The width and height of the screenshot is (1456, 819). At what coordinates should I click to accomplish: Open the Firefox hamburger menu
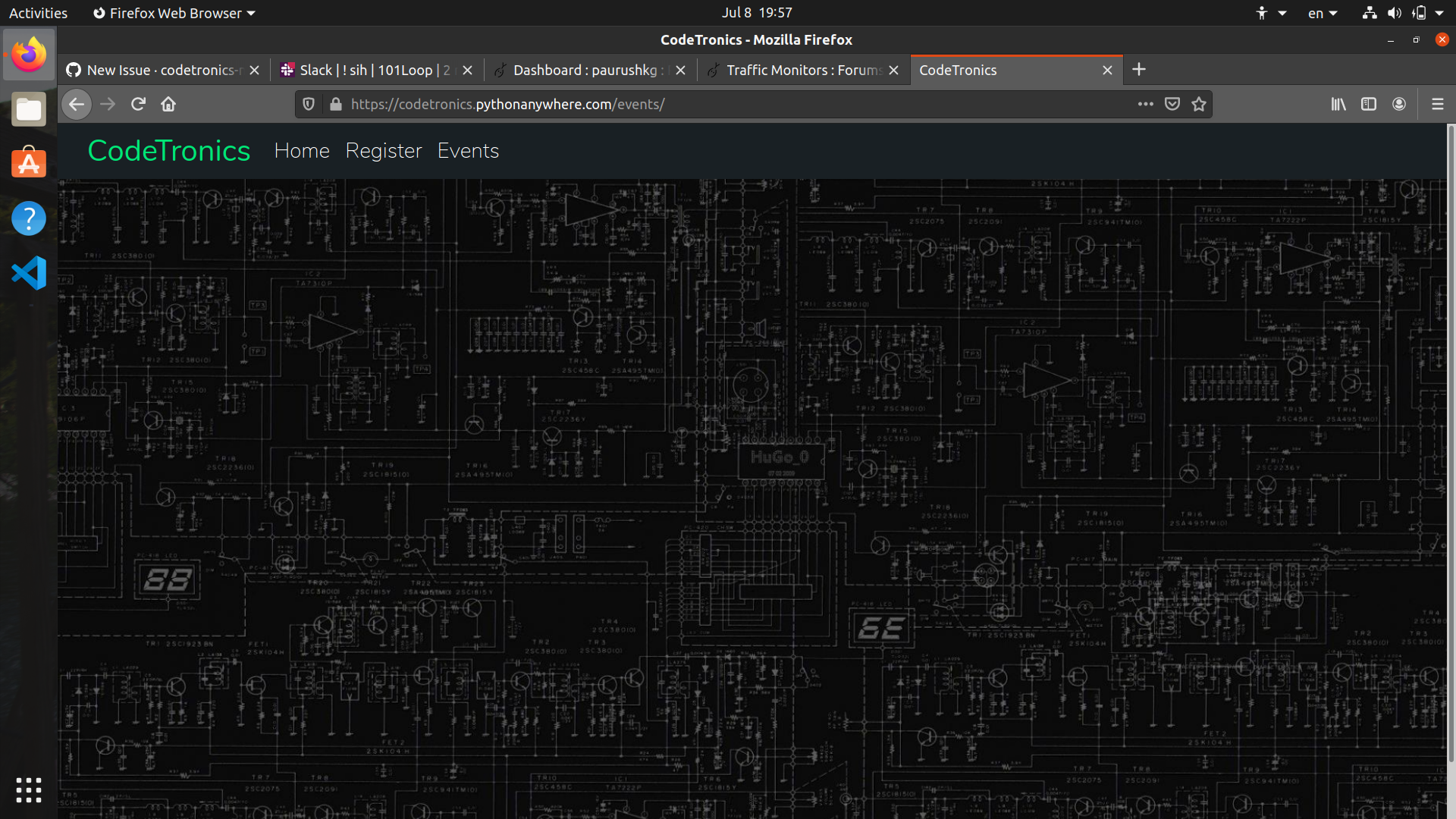(1437, 104)
